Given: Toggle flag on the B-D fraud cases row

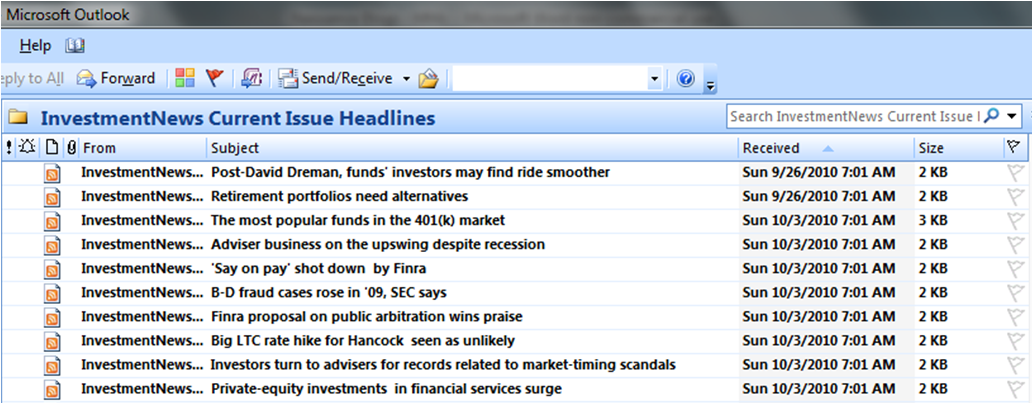Looking at the screenshot, I should tap(1015, 293).
